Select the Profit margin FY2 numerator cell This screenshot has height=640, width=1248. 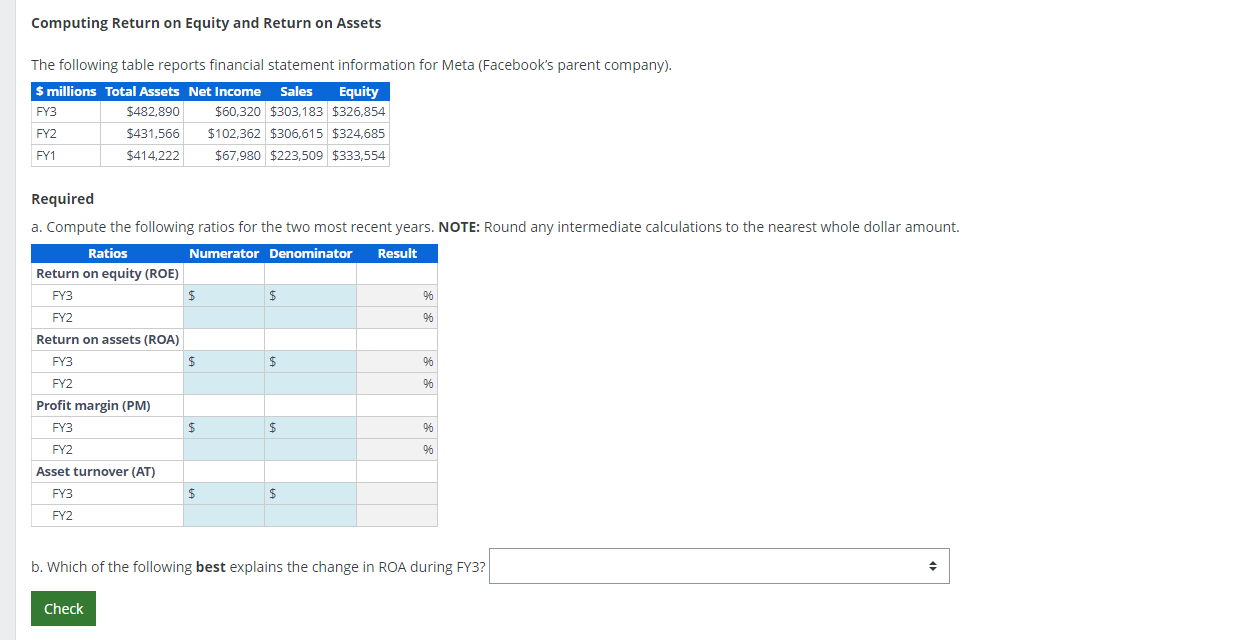click(222, 449)
